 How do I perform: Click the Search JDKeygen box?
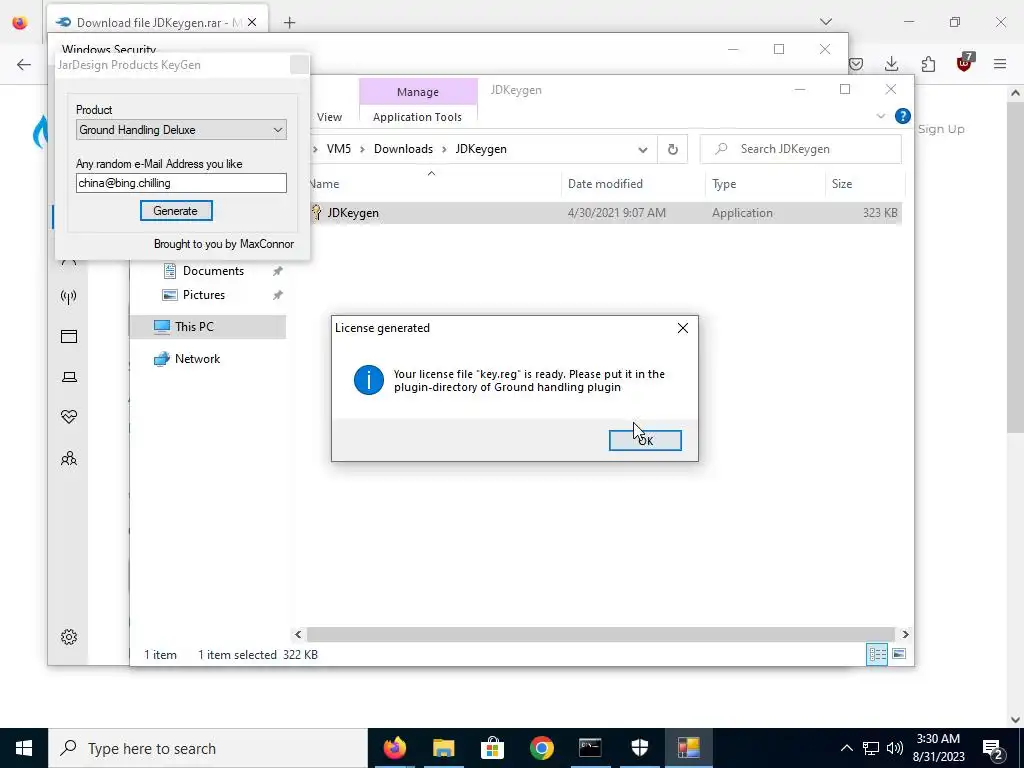pos(801,149)
